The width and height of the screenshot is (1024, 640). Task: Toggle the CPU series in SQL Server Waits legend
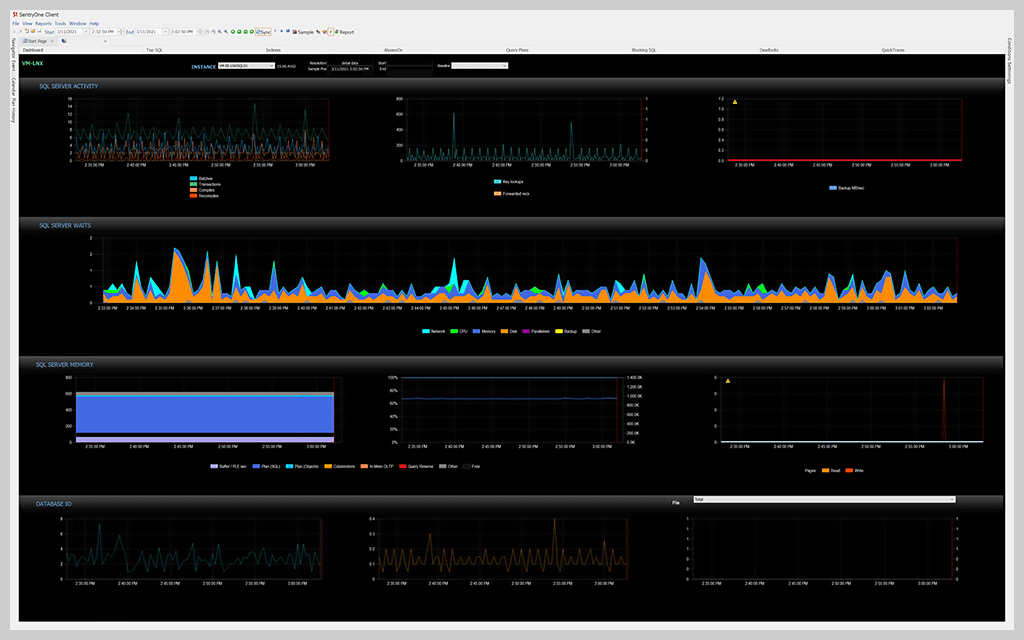tap(463, 331)
